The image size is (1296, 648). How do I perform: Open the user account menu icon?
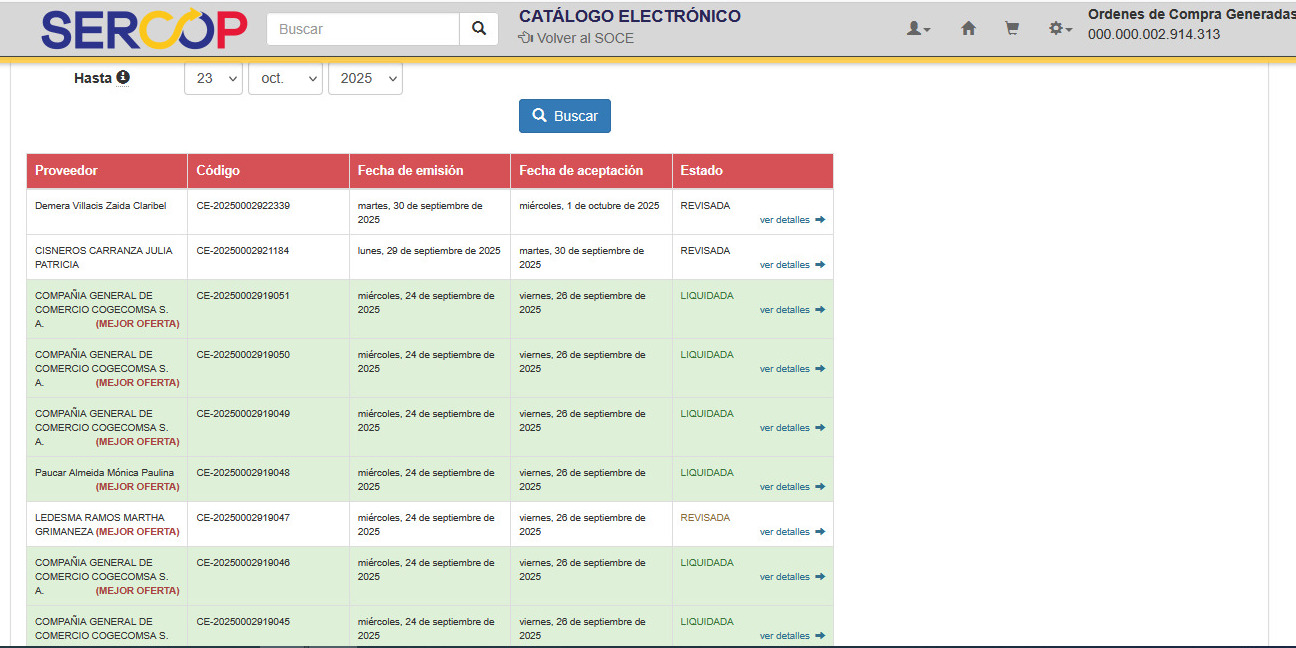click(917, 29)
